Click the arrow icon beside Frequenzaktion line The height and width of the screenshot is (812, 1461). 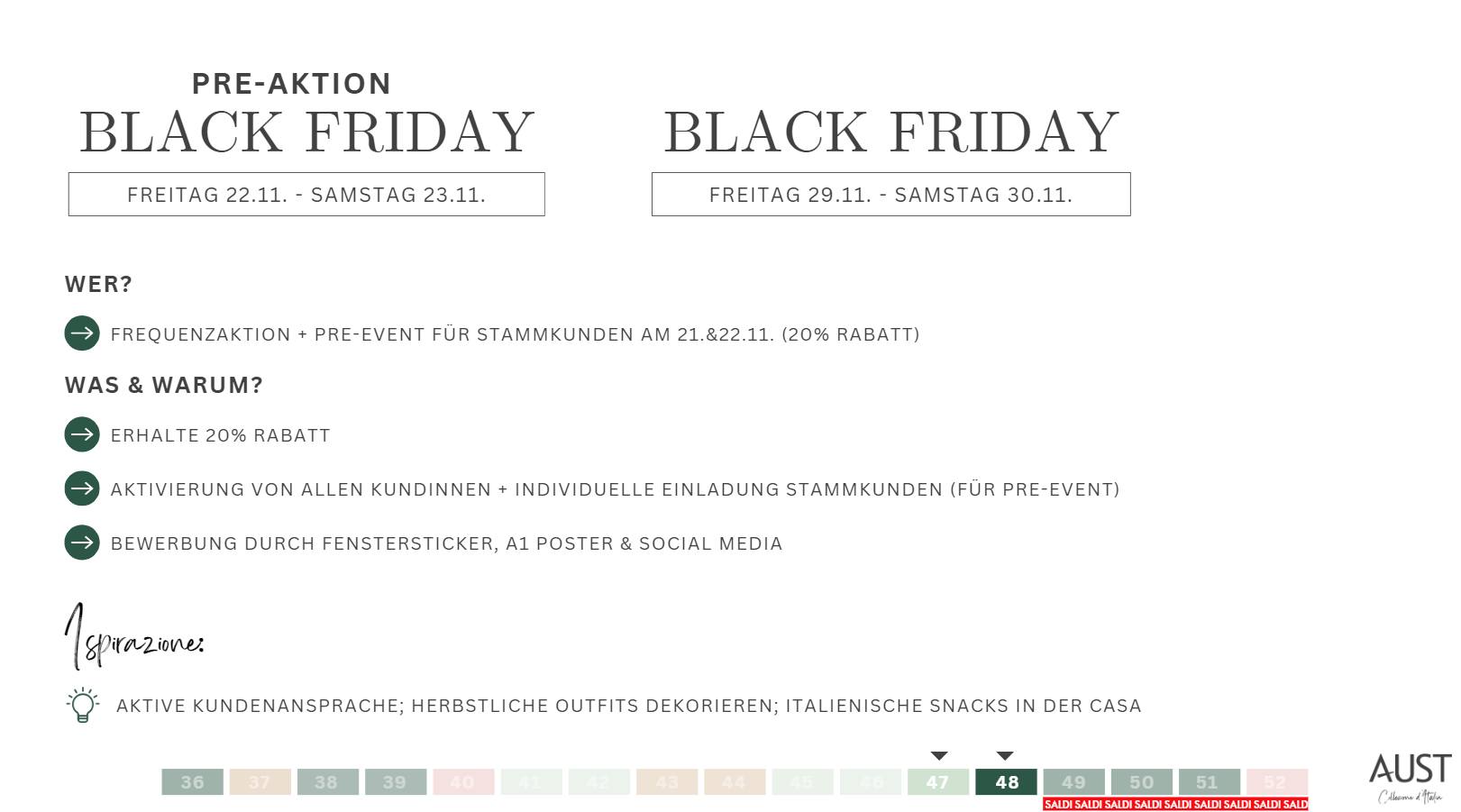pyautogui.click(x=82, y=333)
